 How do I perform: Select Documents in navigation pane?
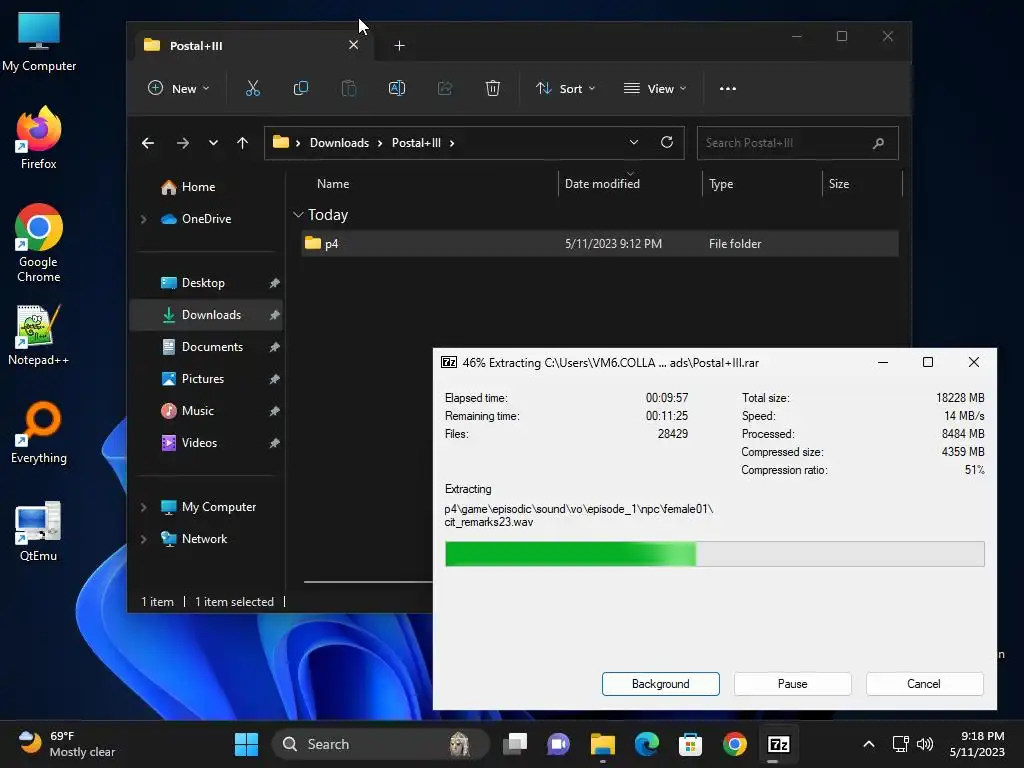206,347
